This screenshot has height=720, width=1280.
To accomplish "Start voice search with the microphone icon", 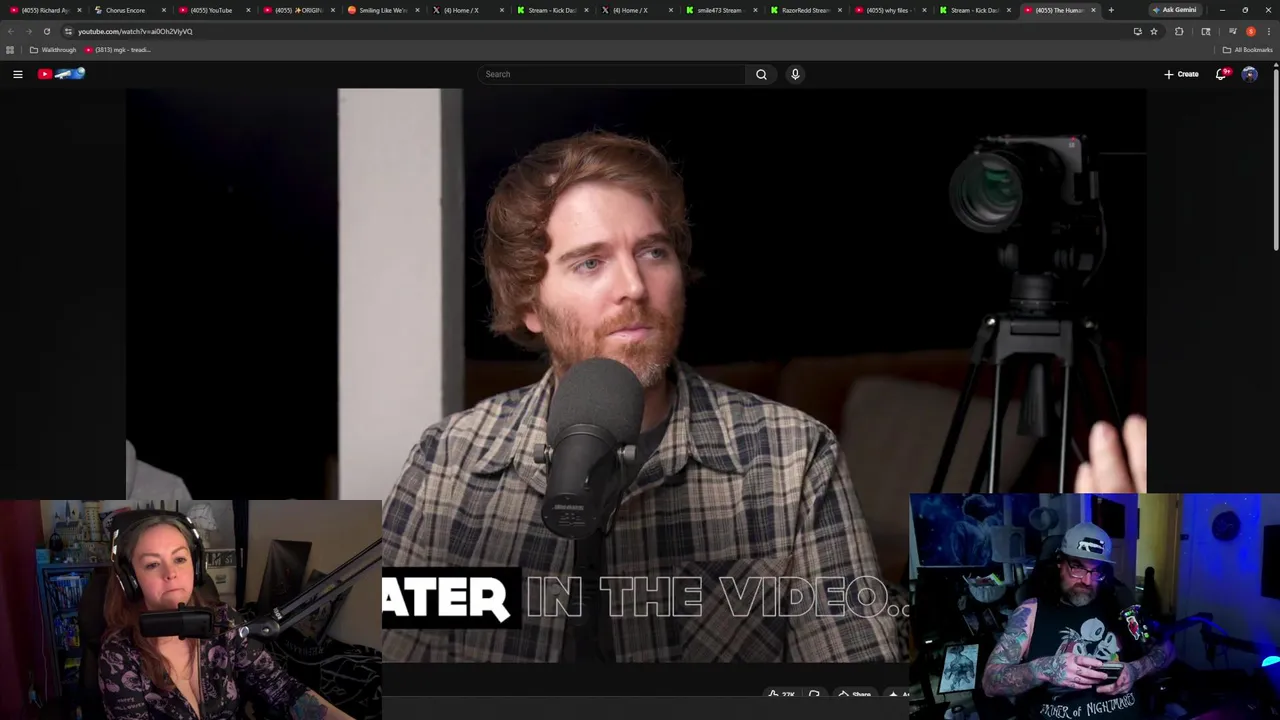I will coord(795,74).
